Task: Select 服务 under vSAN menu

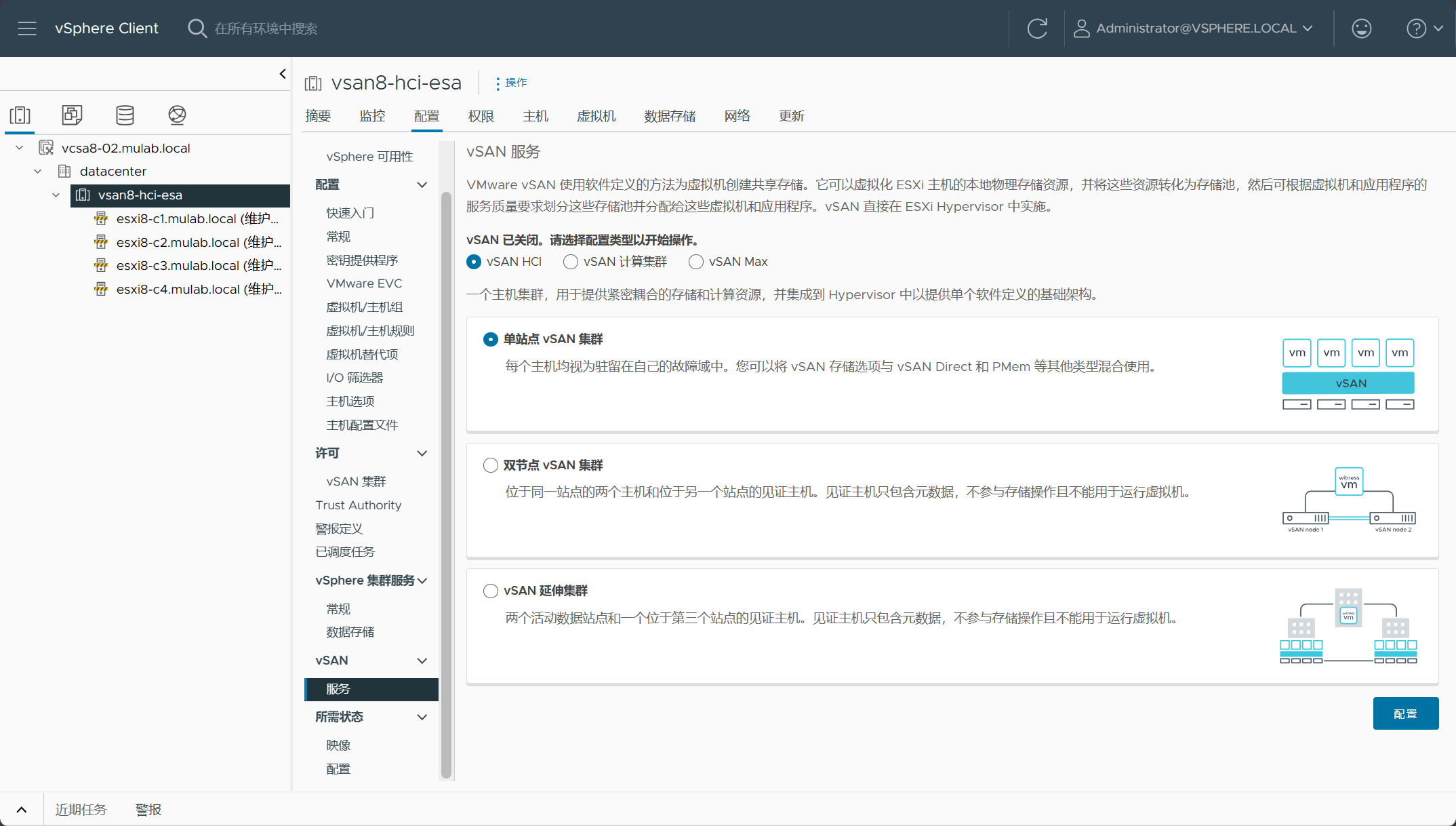Action: pyautogui.click(x=371, y=689)
